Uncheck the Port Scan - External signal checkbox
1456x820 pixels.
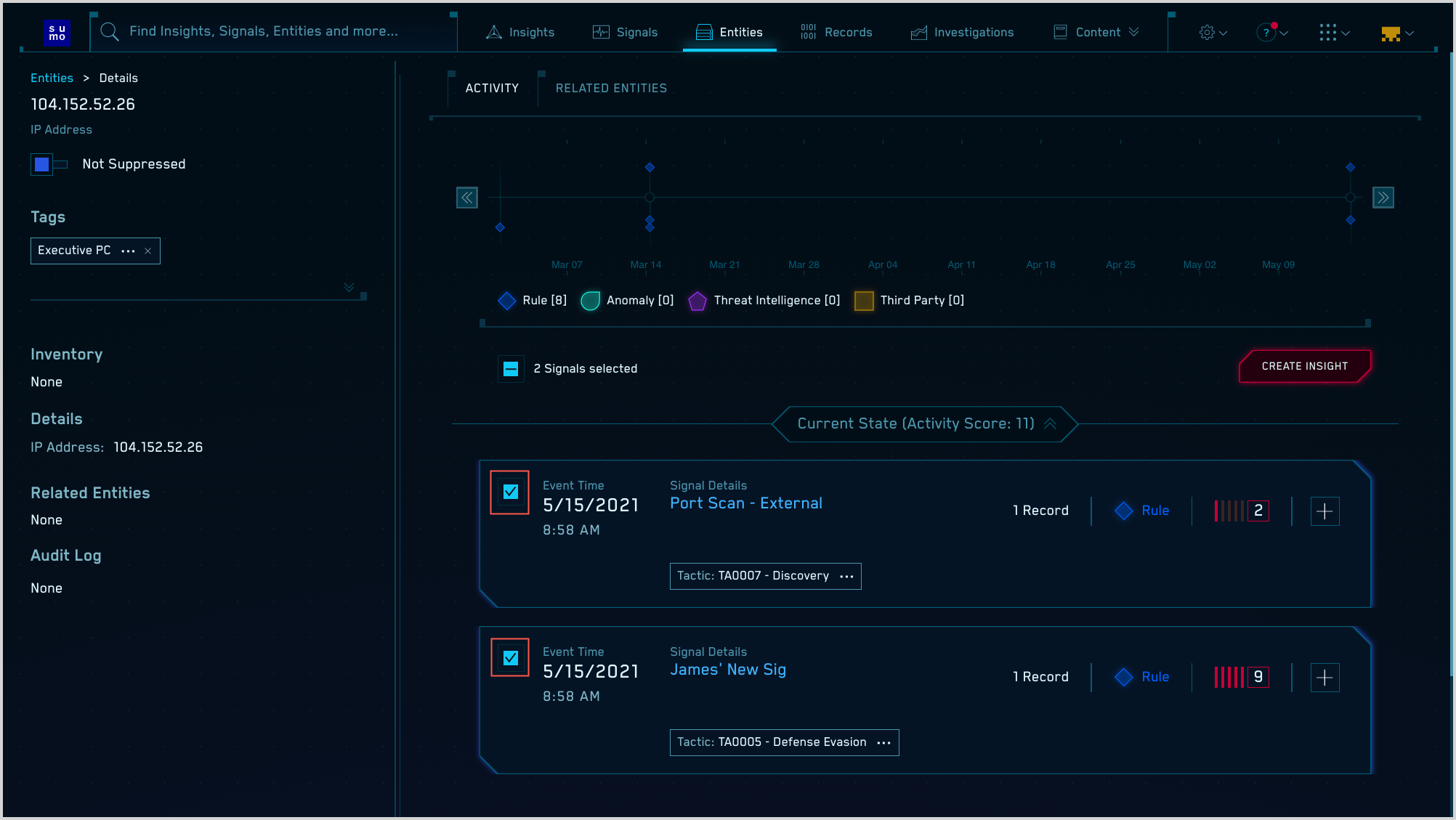coord(510,492)
